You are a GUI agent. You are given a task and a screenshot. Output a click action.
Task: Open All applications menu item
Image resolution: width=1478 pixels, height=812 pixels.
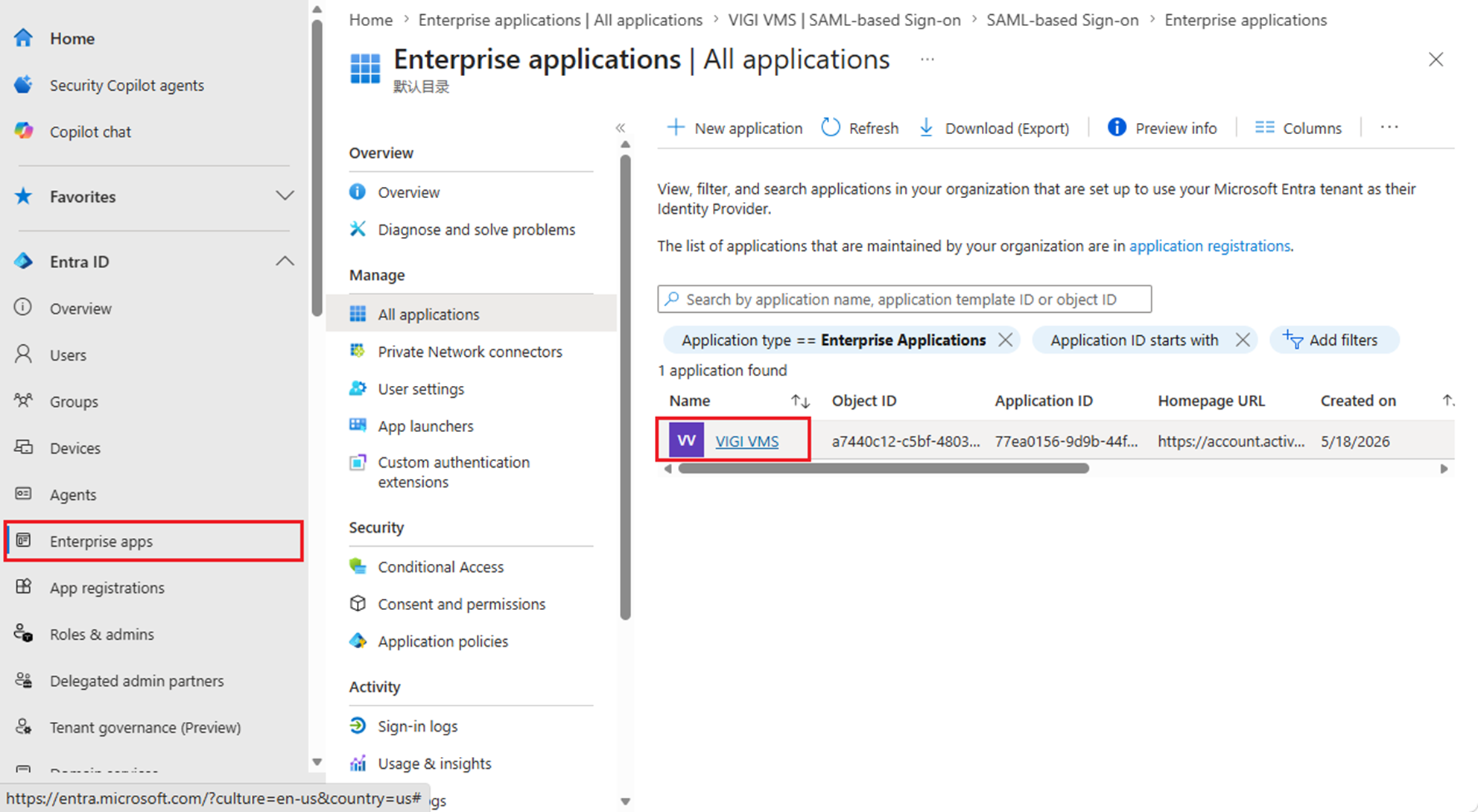tap(471, 314)
